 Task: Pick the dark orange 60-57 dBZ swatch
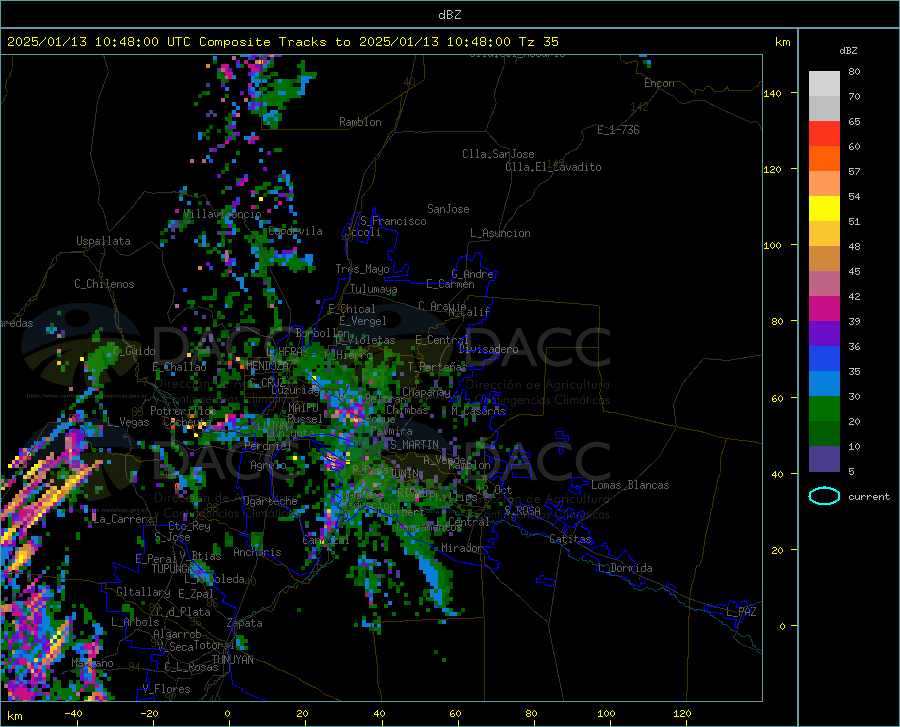point(824,159)
